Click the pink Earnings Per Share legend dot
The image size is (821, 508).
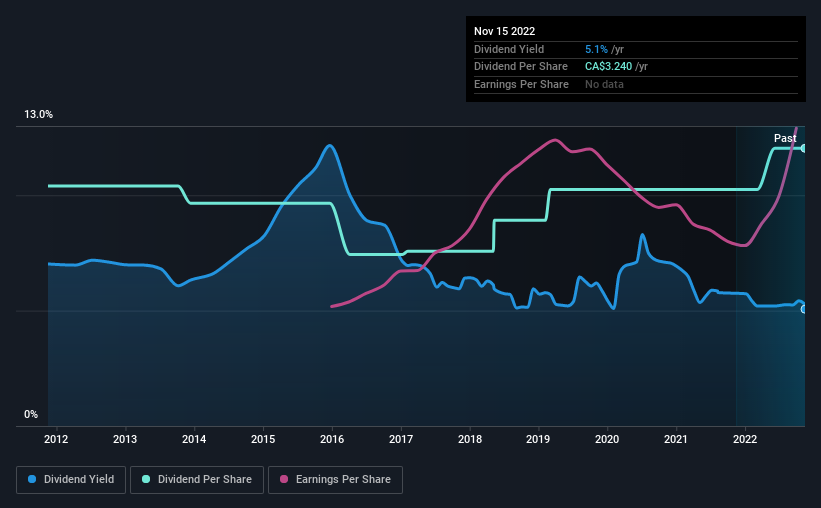284,479
